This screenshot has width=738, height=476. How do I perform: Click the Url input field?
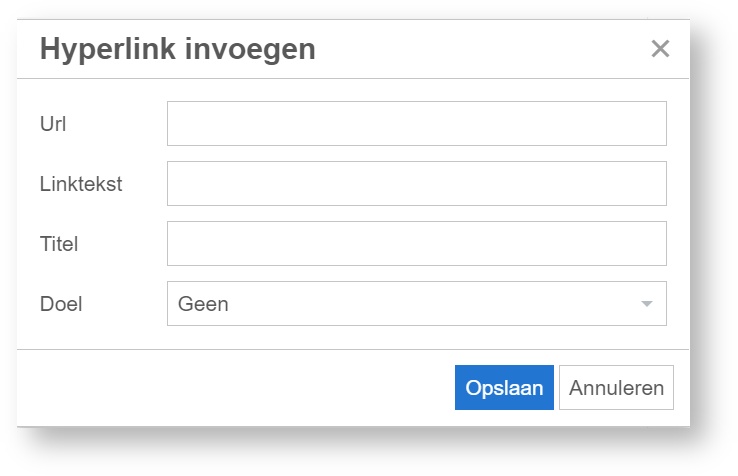click(416, 123)
